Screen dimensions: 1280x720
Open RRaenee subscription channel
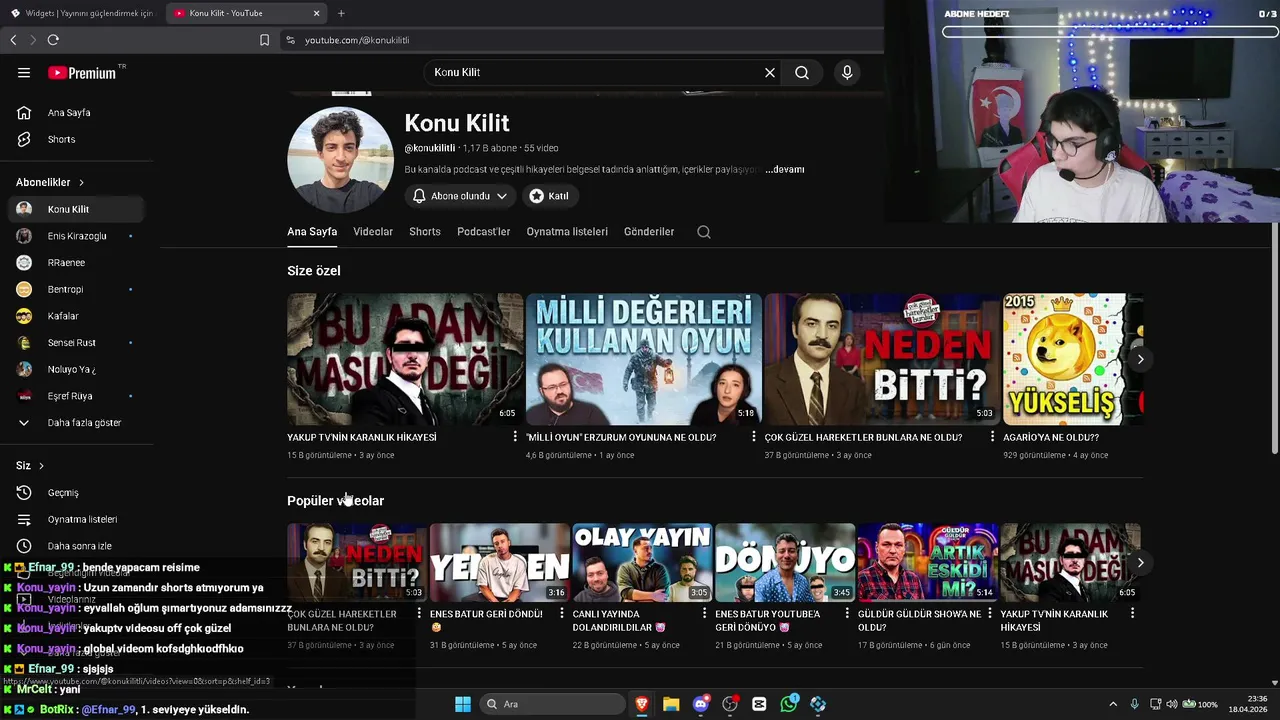(x=77, y=263)
